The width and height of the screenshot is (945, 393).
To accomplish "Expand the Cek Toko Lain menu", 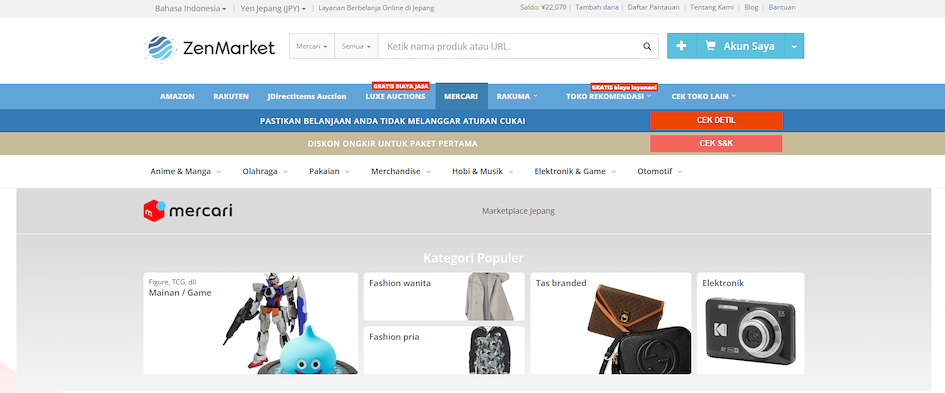I will [x=703, y=96].
